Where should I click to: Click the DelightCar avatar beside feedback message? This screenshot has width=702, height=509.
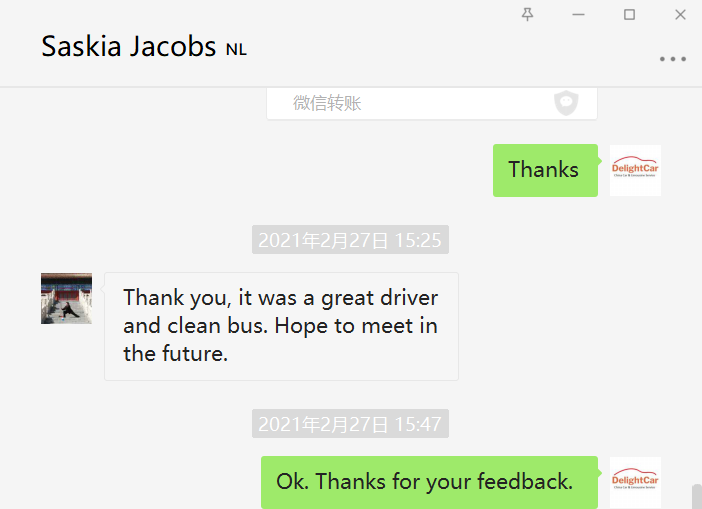tap(635, 482)
